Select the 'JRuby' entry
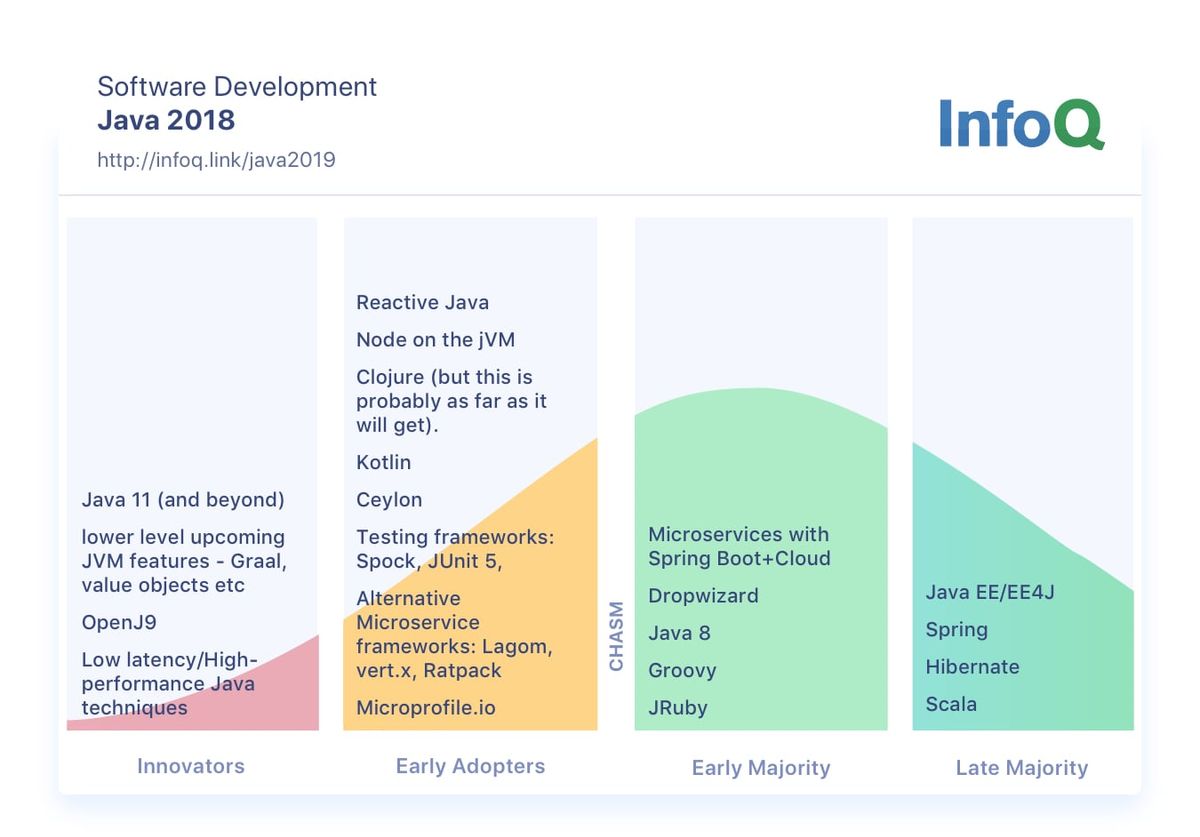This screenshot has height=837, width=1200. 677,708
